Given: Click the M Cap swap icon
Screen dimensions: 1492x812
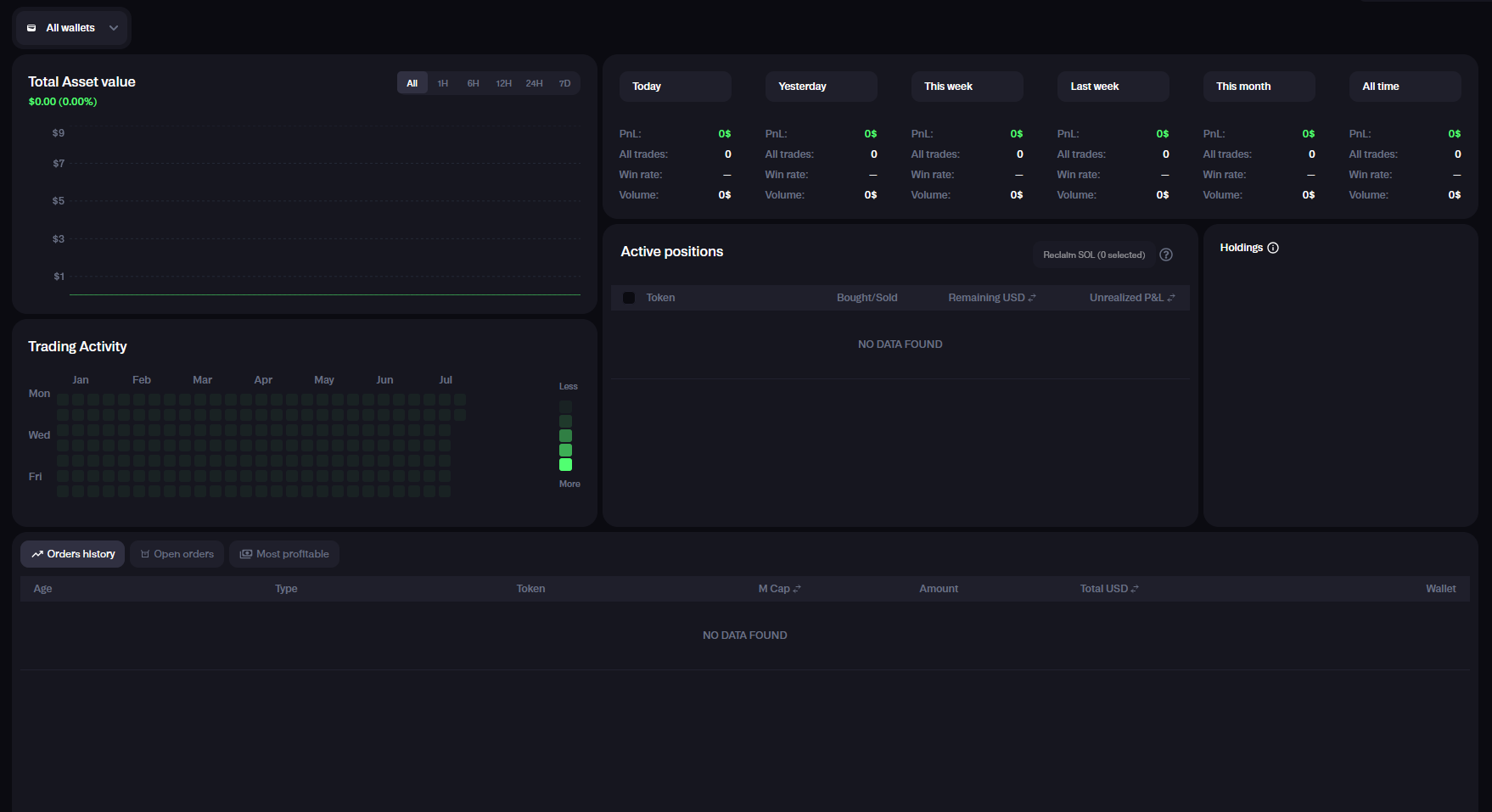Looking at the screenshot, I should 797,589.
